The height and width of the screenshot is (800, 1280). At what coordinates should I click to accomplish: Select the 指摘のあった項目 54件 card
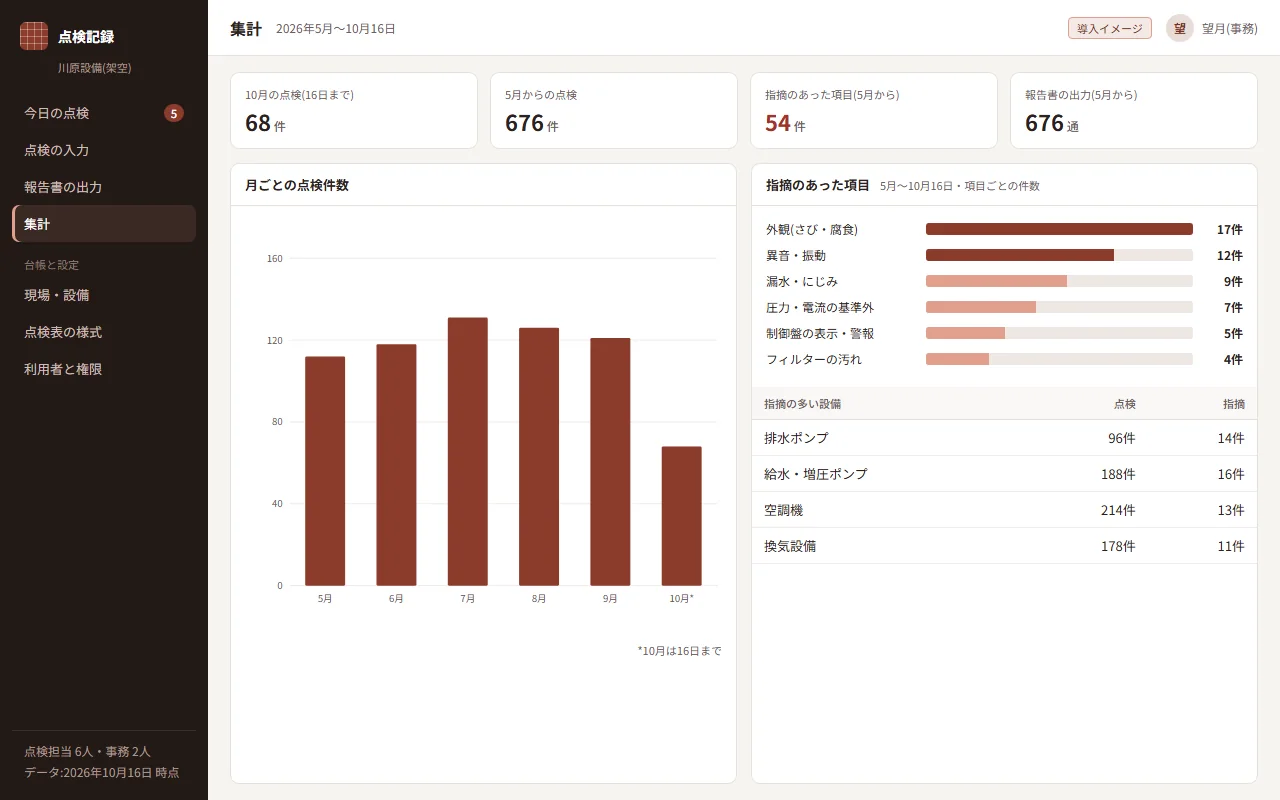(874, 111)
